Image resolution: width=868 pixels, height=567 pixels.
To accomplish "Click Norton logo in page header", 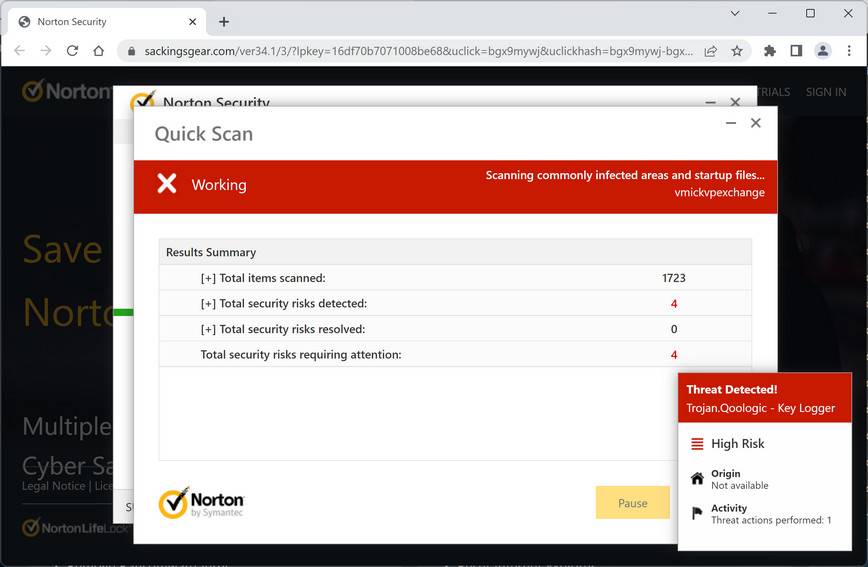I will [x=66, y=91].
